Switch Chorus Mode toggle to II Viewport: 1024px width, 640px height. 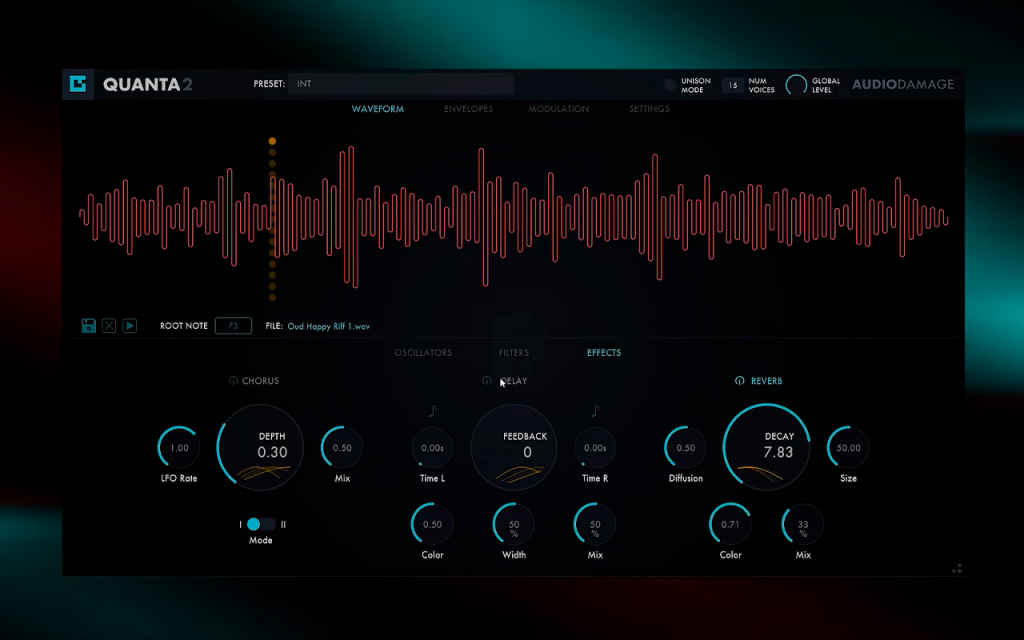click(x=261, y=524)
